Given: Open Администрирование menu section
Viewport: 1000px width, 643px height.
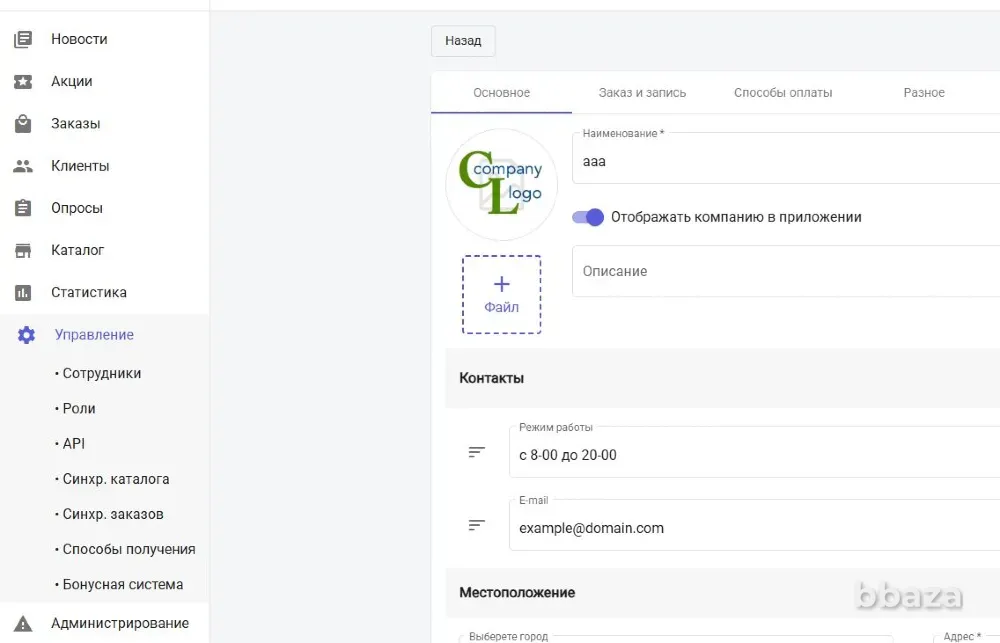Looking at the screenshot, I should tap(105, 623).
